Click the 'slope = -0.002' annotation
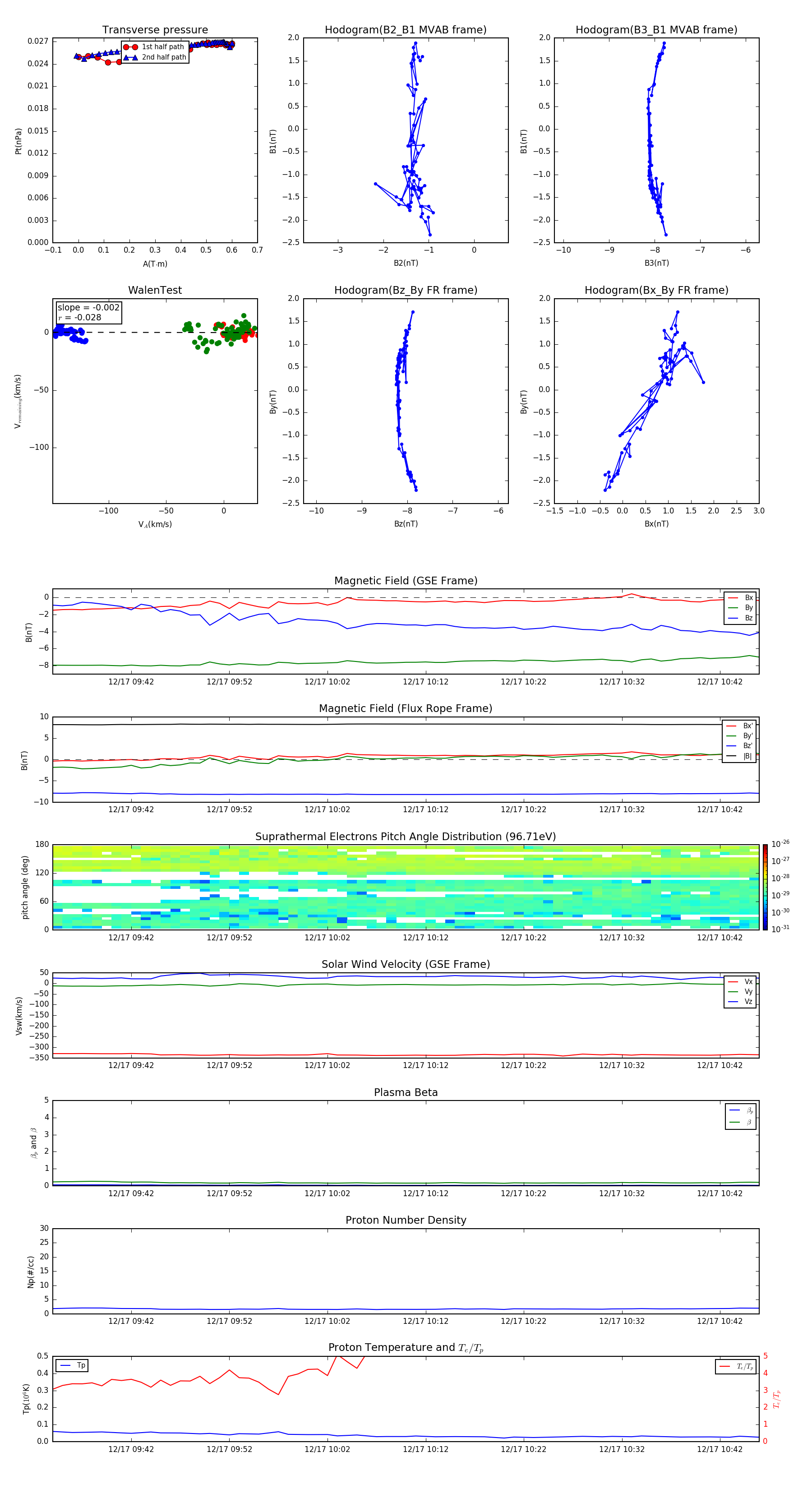Viewport: 812px width, 1489px height. tap(88, 308)
